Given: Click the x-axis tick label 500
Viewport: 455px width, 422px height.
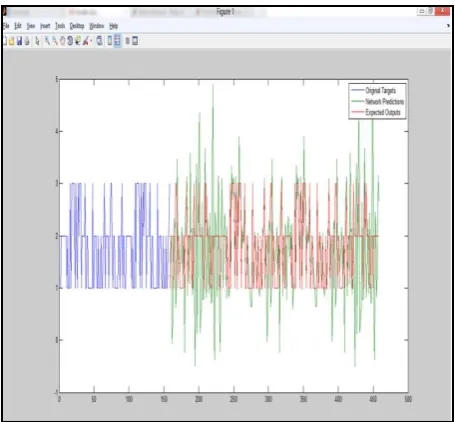Looking at the screenshot, I should click(x=408, y=399).
